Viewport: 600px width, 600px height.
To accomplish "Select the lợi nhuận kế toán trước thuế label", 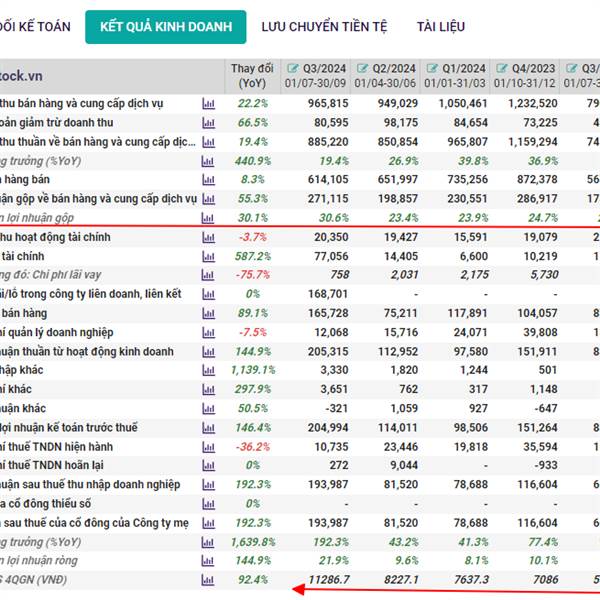I will [x=68, y=428].
